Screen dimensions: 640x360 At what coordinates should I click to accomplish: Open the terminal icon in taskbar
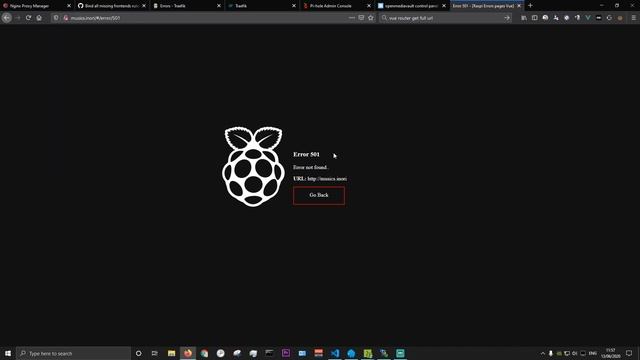[x=269, y=353]
